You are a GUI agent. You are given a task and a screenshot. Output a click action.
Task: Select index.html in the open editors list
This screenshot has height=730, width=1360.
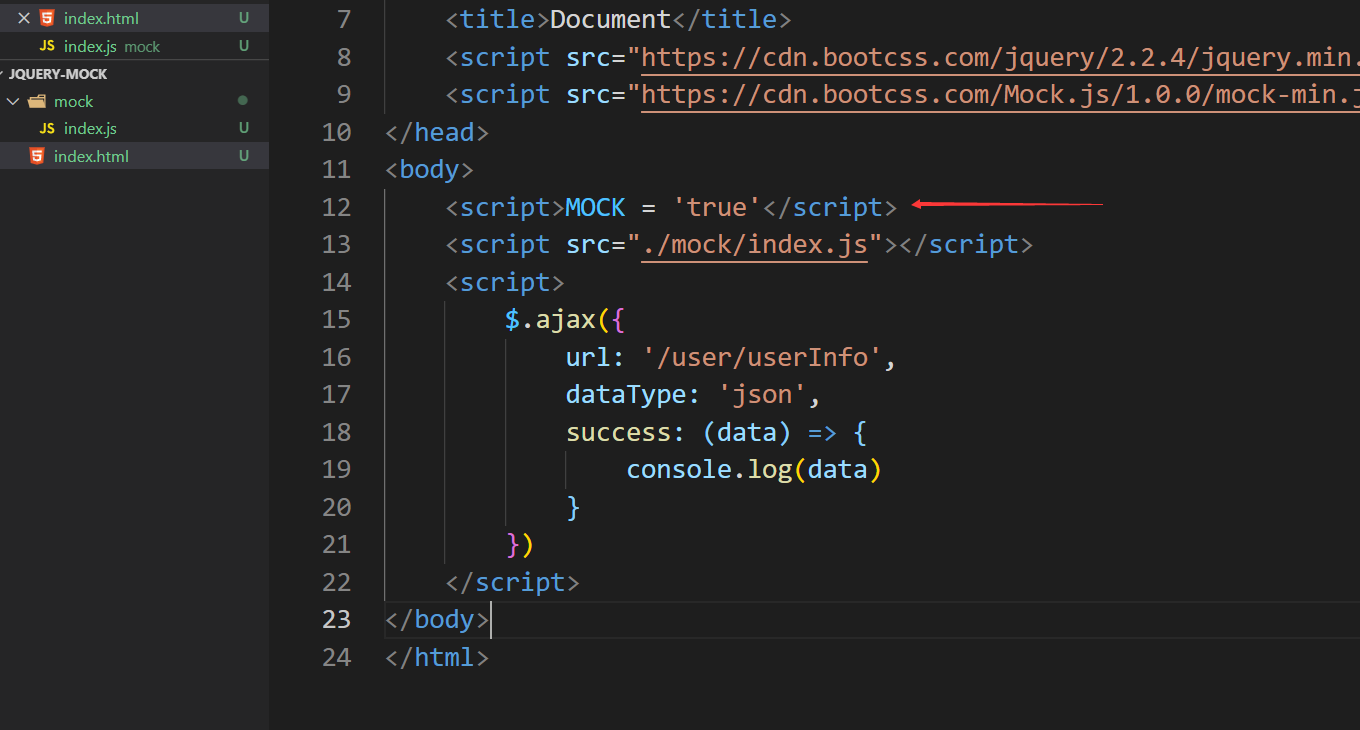tap(134, 18)
